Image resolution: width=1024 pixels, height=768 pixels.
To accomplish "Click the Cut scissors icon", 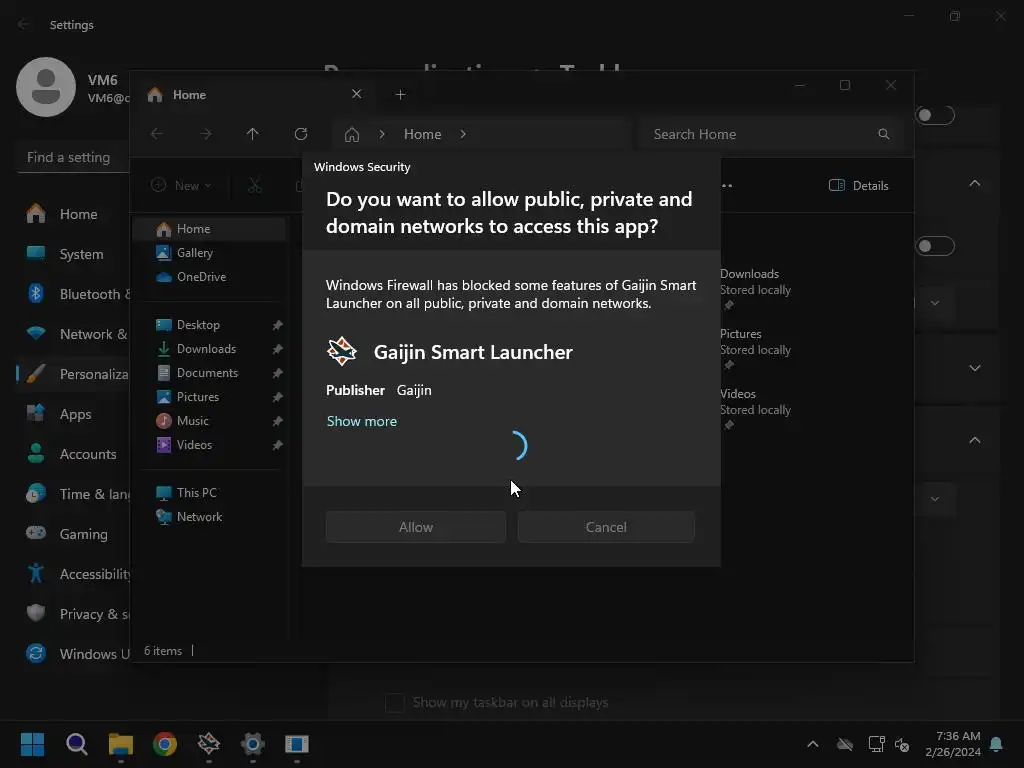I will 255,185.
